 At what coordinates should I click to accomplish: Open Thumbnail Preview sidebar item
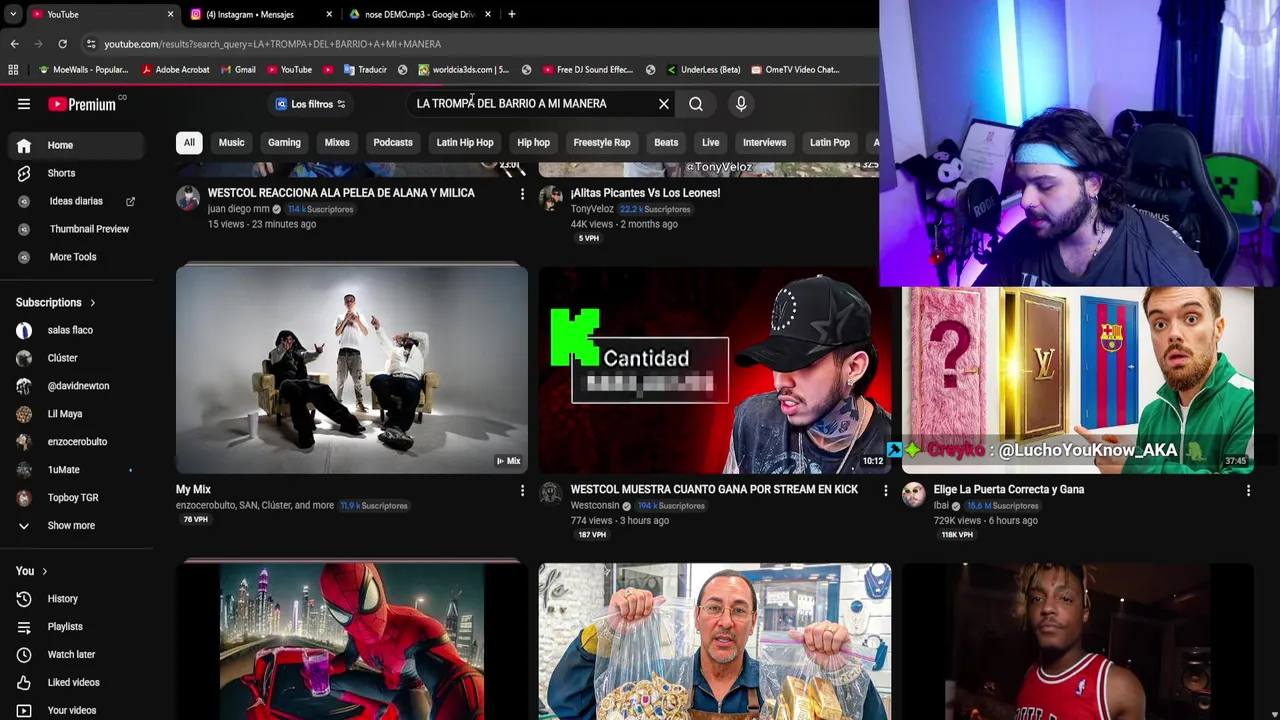coord(76,229)
